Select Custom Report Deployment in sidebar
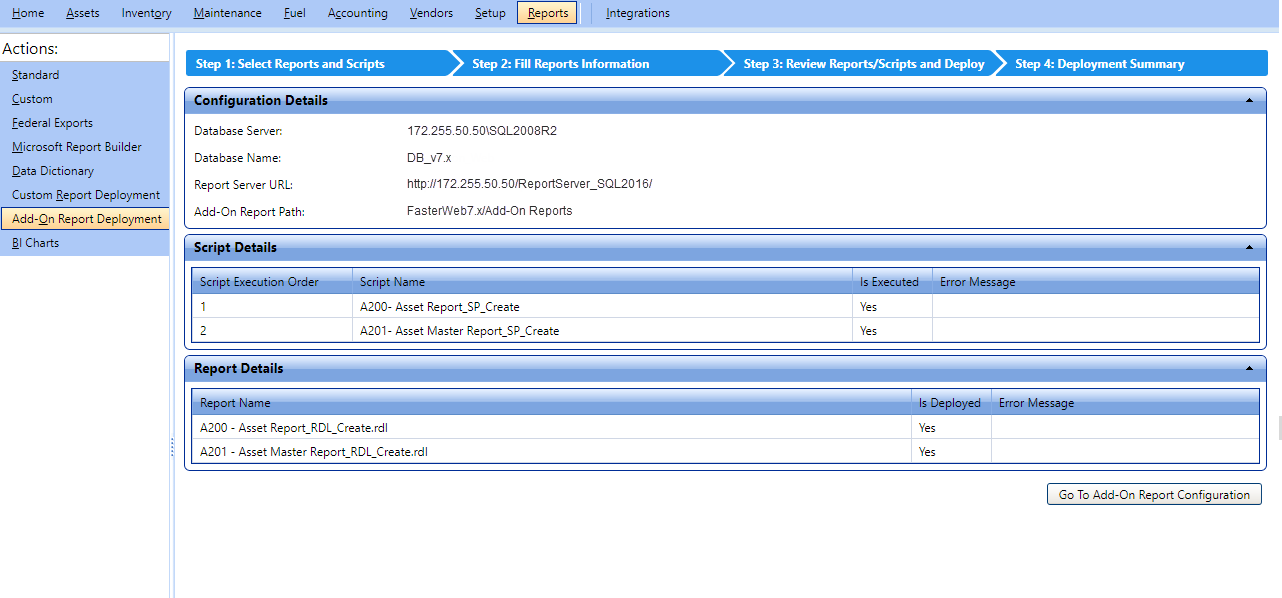 pos(86,195)
